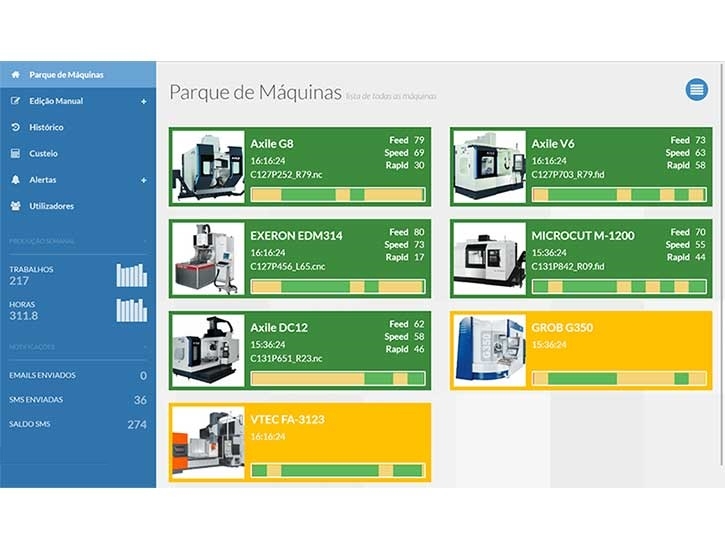Image resolution: width=725 pixels, height=546 pixels.
Task: Click the bell icon for Alertas
Action: (x=15, y=180)
